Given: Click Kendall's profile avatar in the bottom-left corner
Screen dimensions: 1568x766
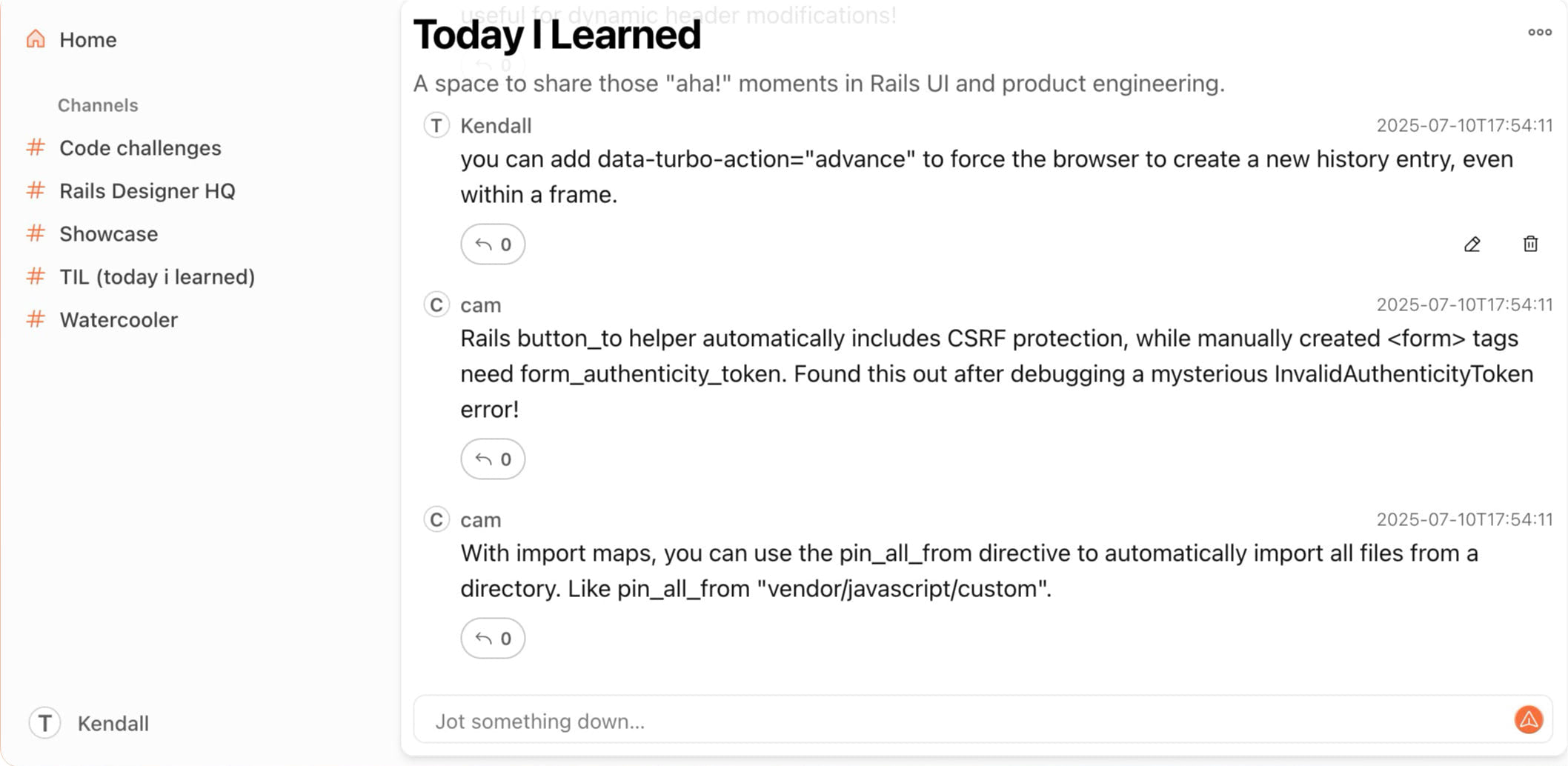Looking at the screenshot, I should click(45, 723).
